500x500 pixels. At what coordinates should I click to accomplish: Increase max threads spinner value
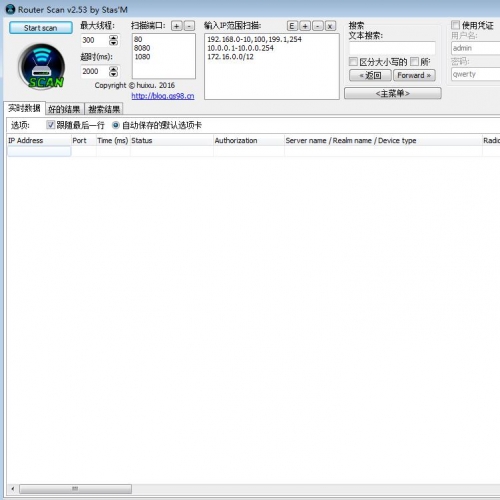pyautogui.click(x=113, y=37)
